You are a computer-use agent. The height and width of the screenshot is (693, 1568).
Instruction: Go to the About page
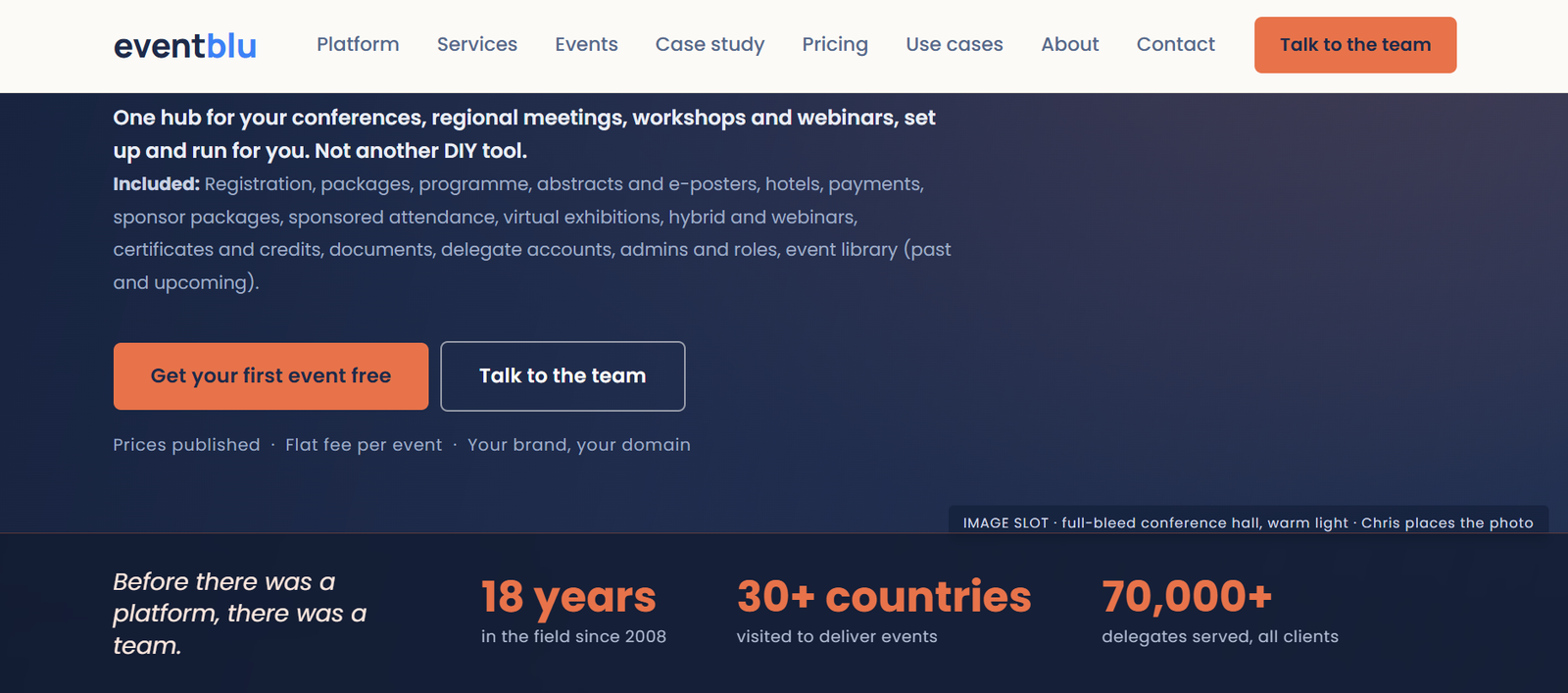point(1070,44)
